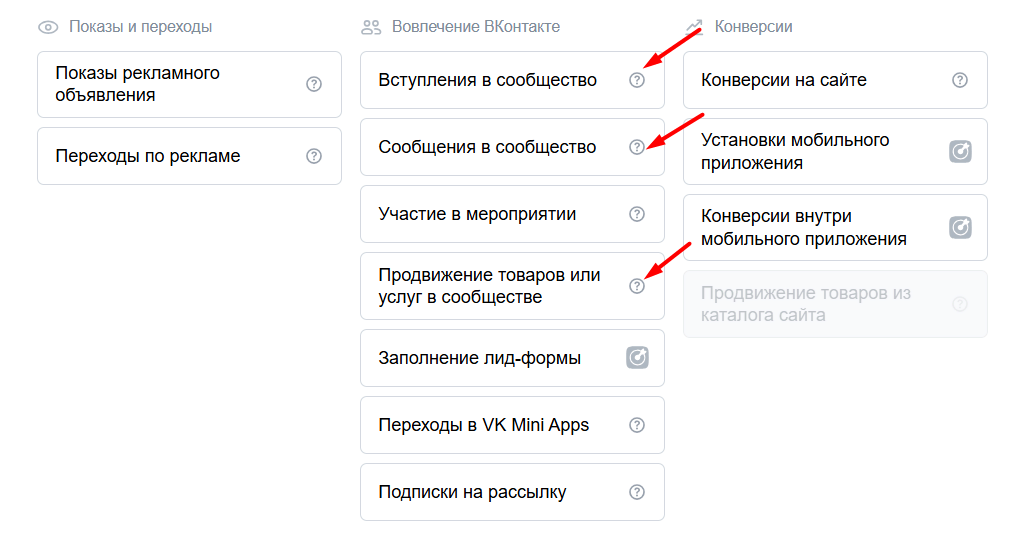Open help tooltip for "Участие в мероприятии"
Image resolution: width=1035 pixels, height=535 pixels.
point(637,214)
